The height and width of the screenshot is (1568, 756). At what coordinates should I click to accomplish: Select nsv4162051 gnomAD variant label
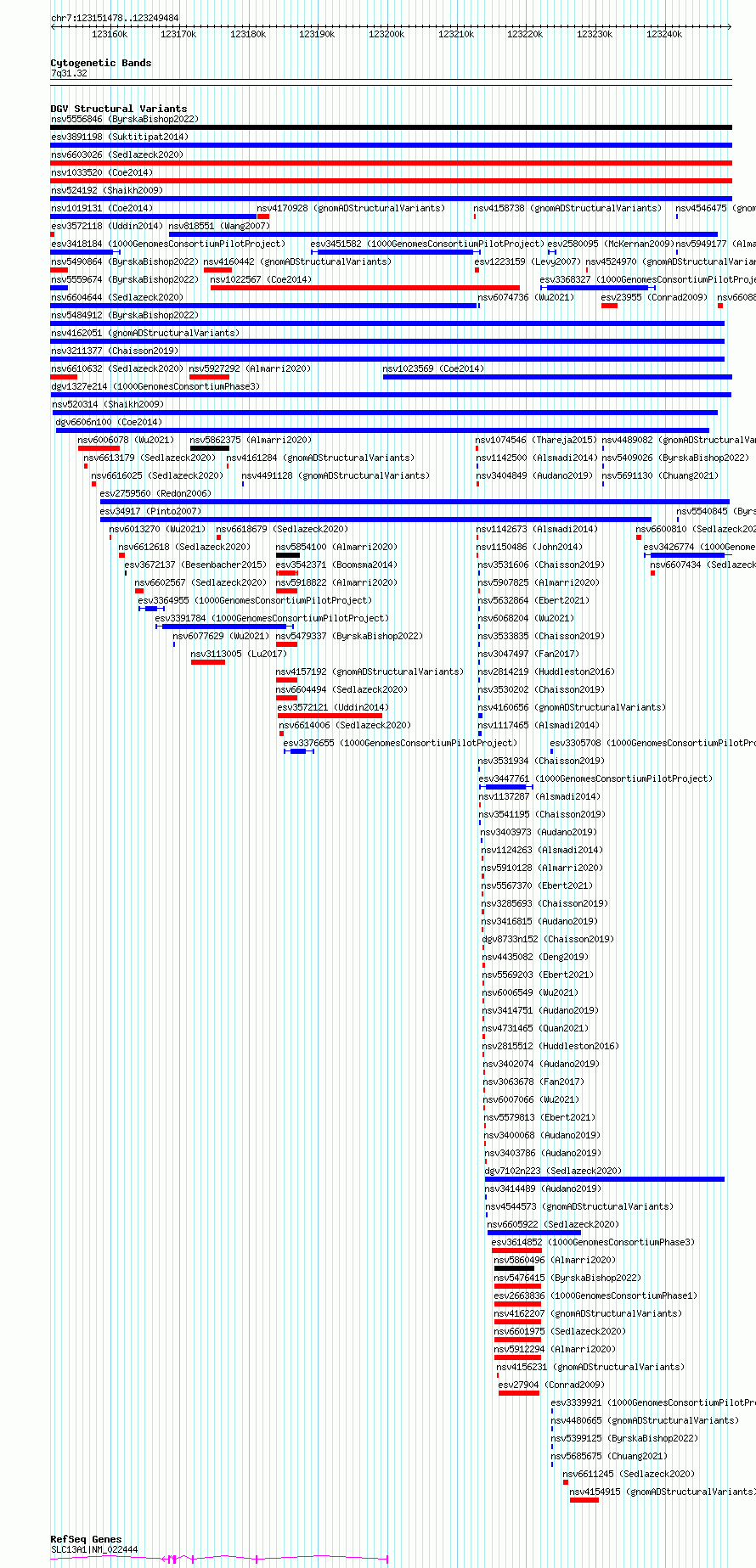point(145,333)
